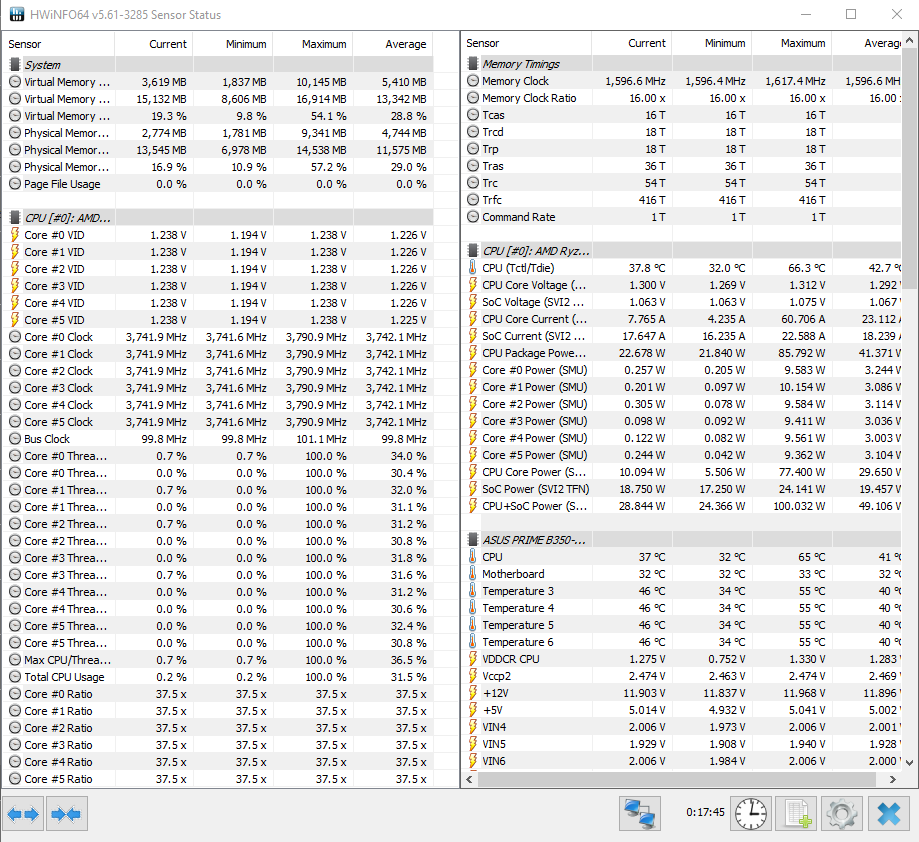919x842 pixels.
Task: Select the ASUS PRIME B350 group header
Action: tap(683, 540)
